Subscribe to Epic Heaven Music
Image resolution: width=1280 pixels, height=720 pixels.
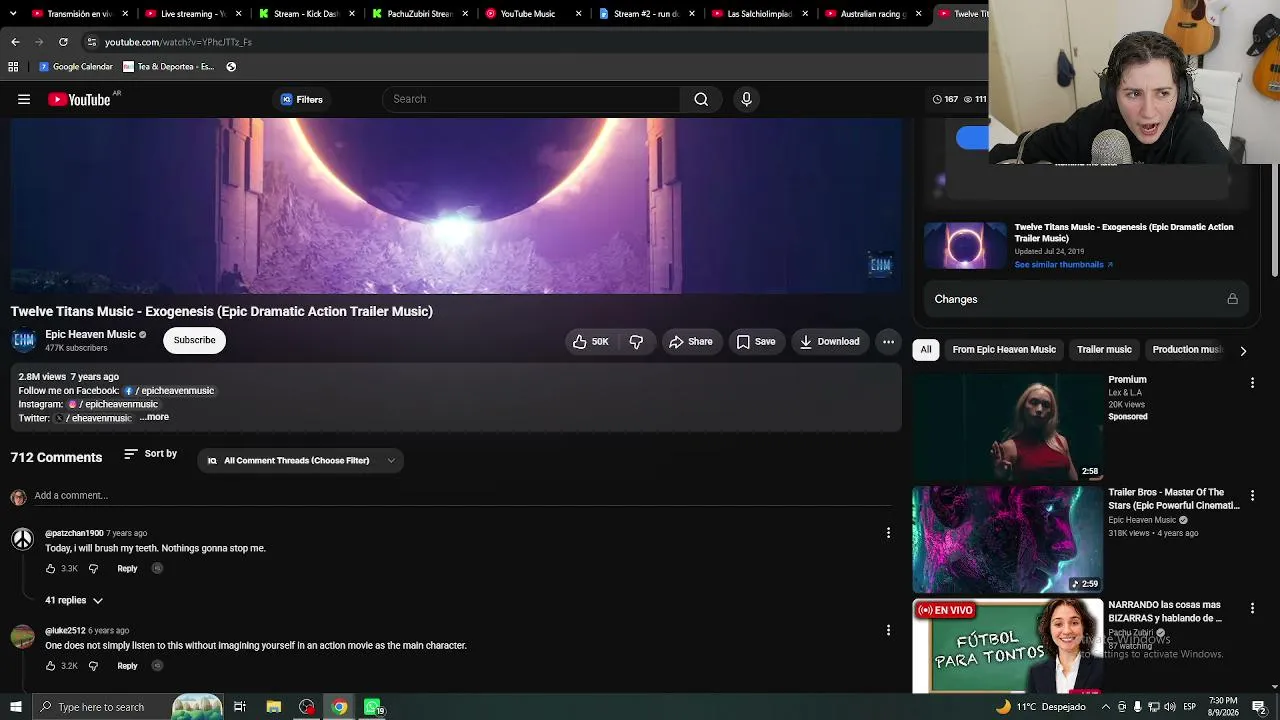[195, 340]
